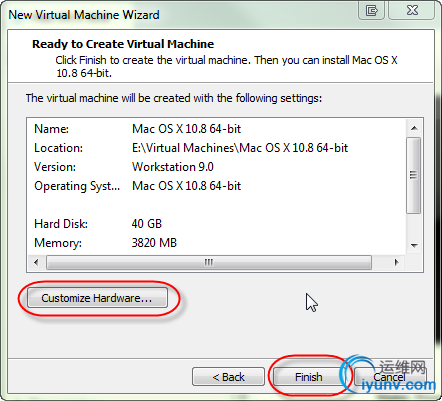Screen dimensions: 442x401
Task: Click the horizontal scrollbar right arrow
Action: click(x=397, y=262)
